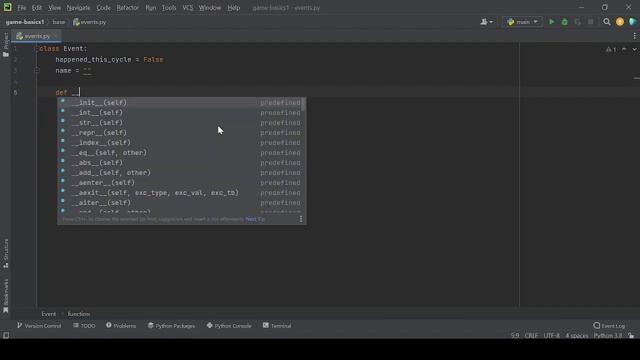The width and height of the screenshot is (640, 360).
Task: Open the Problems tool window
Action: pos(121,326)
